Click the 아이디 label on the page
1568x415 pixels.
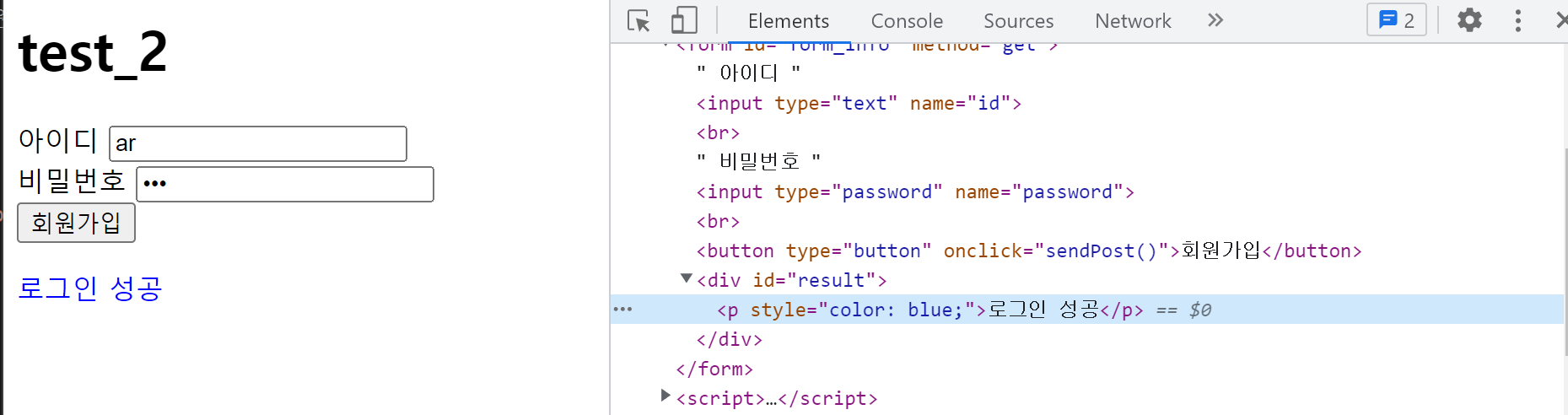58,139
